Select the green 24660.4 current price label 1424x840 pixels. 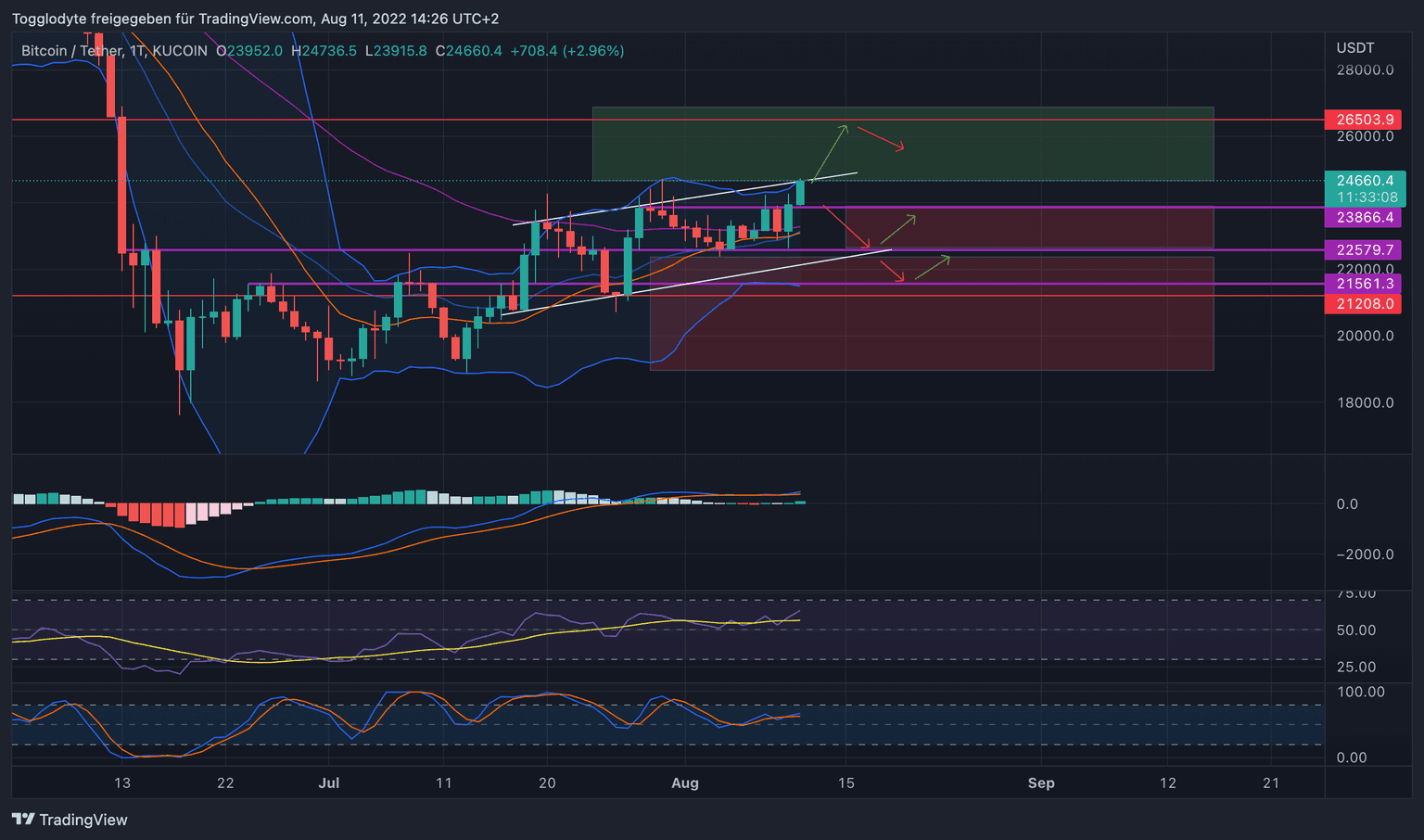(x=1365, y=181)
